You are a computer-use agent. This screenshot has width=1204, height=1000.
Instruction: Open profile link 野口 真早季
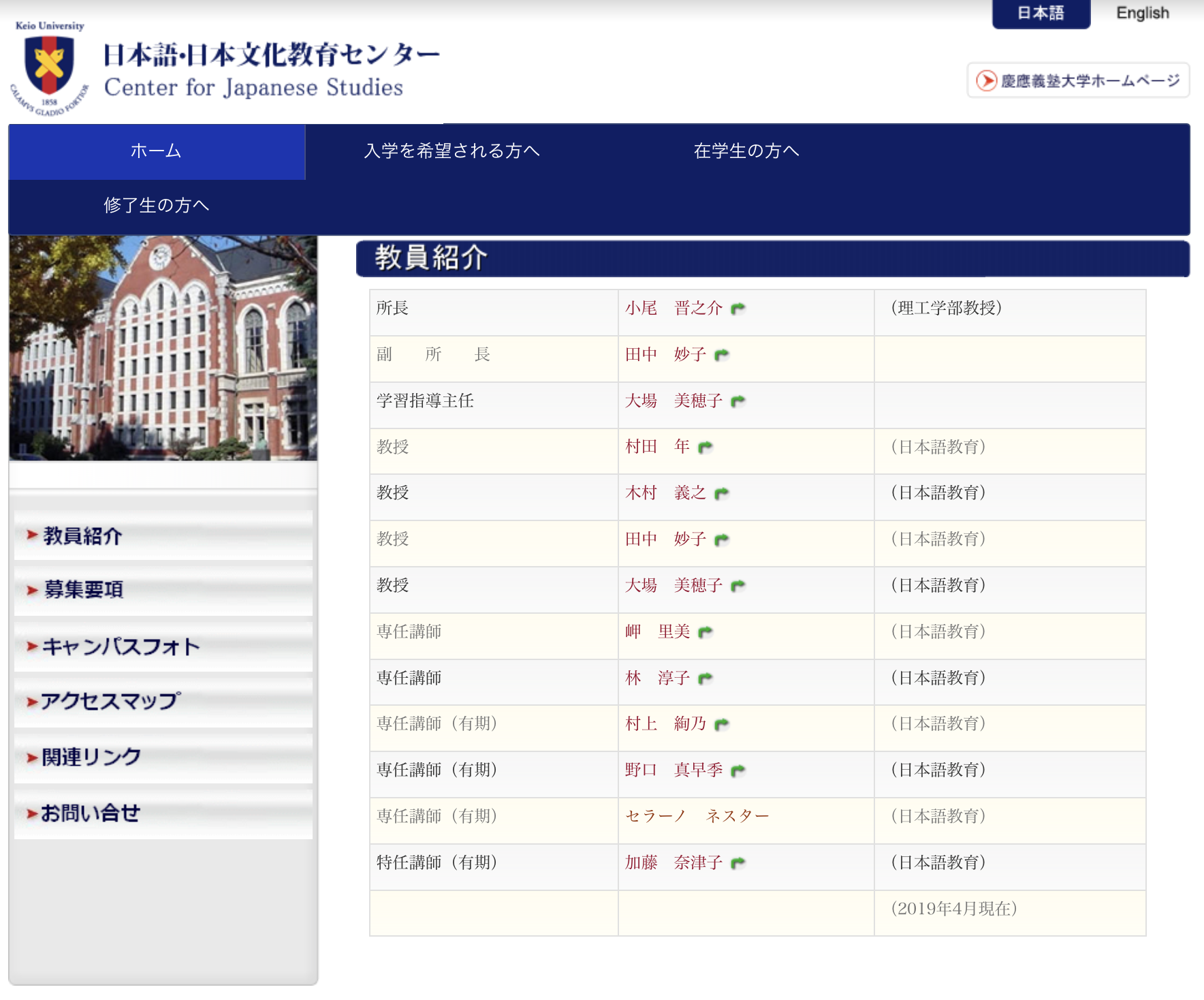pos(674,770)
